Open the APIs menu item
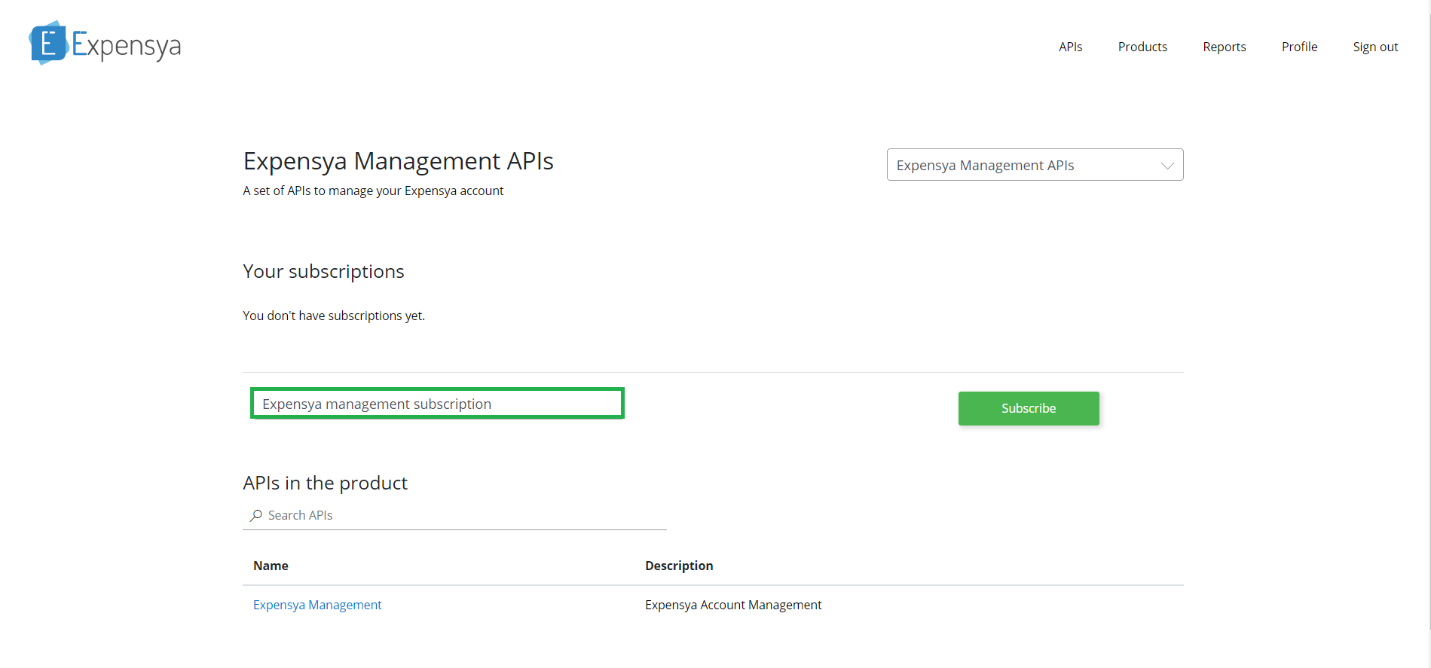 [1070, 47]
